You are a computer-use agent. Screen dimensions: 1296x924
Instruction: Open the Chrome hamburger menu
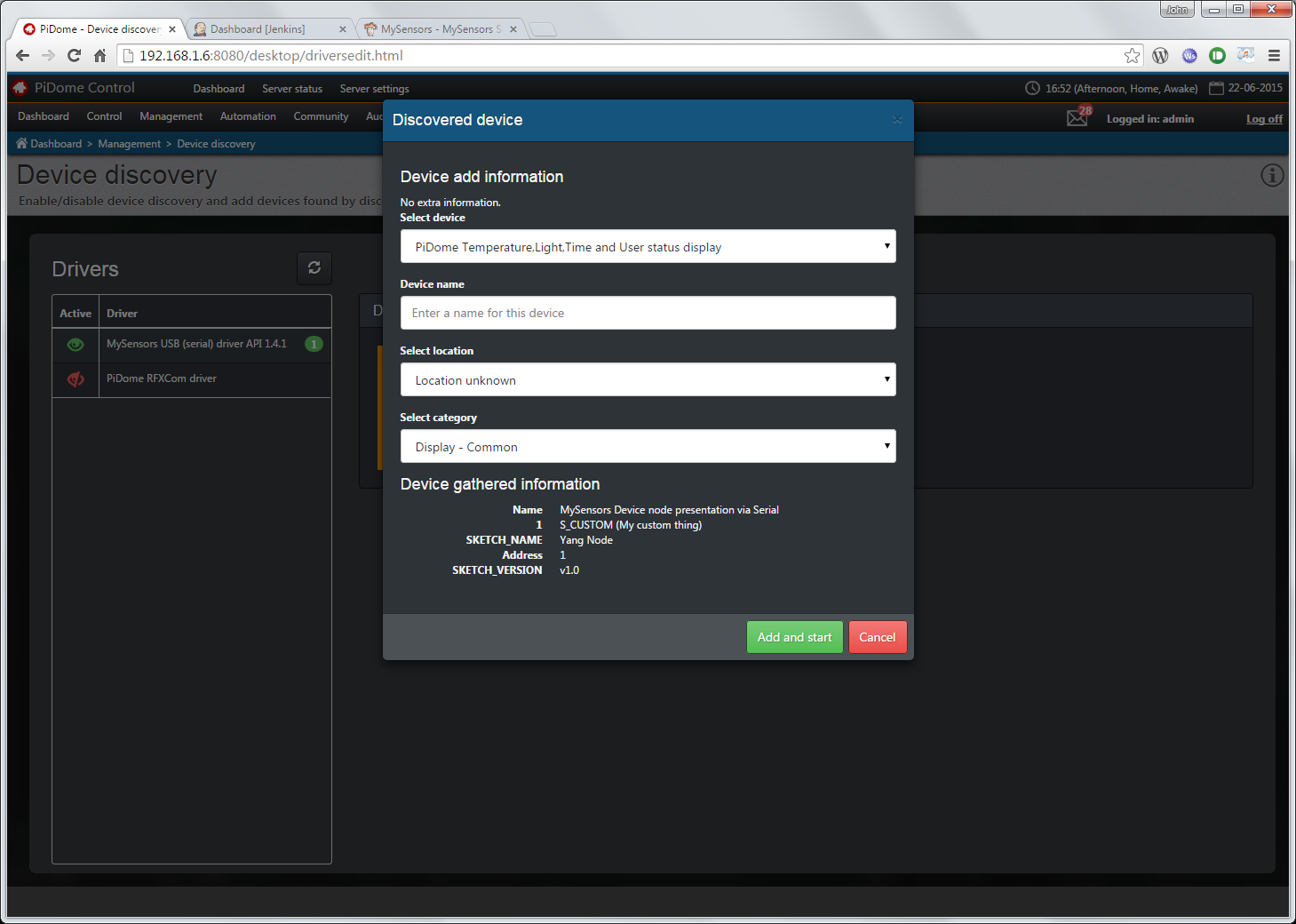pos(1274,56)
